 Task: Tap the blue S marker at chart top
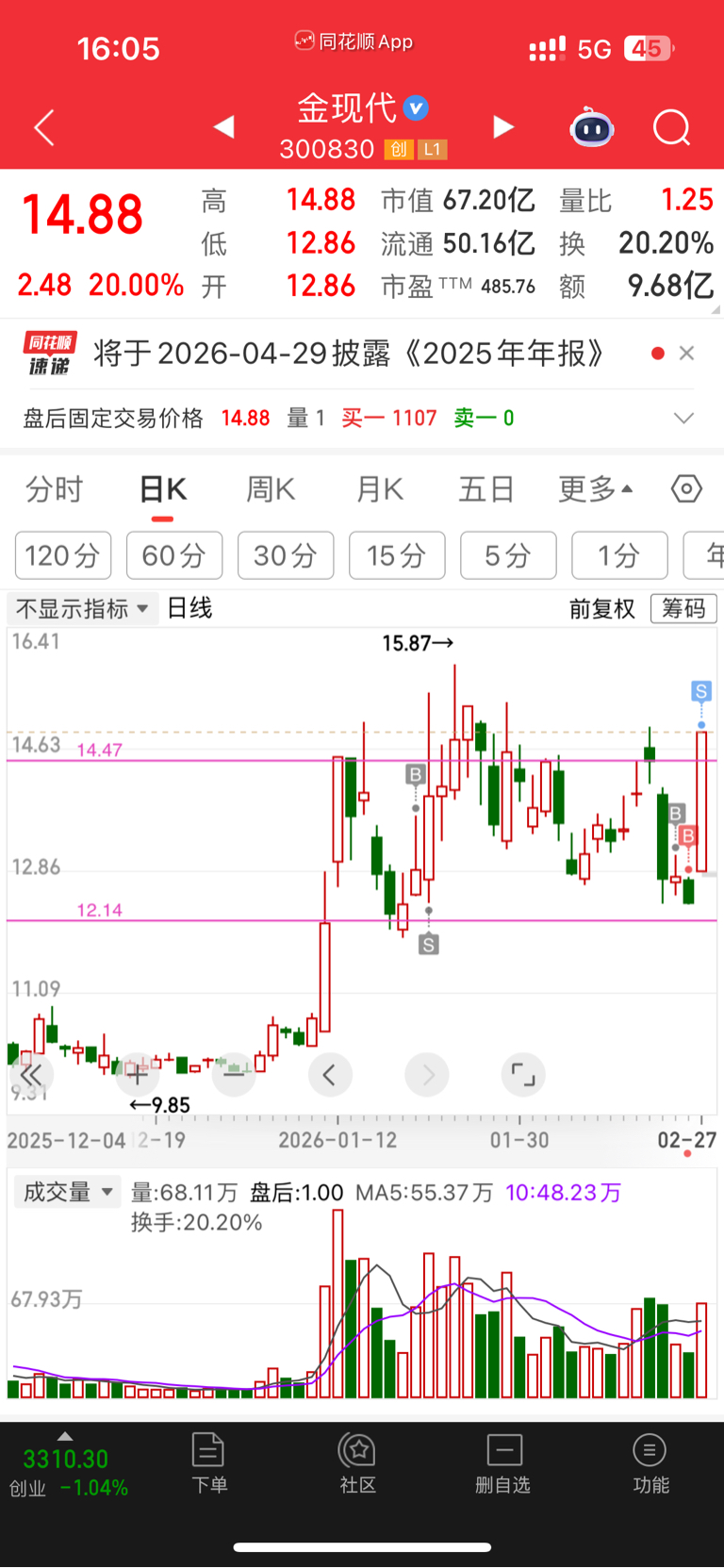[700, 691]
